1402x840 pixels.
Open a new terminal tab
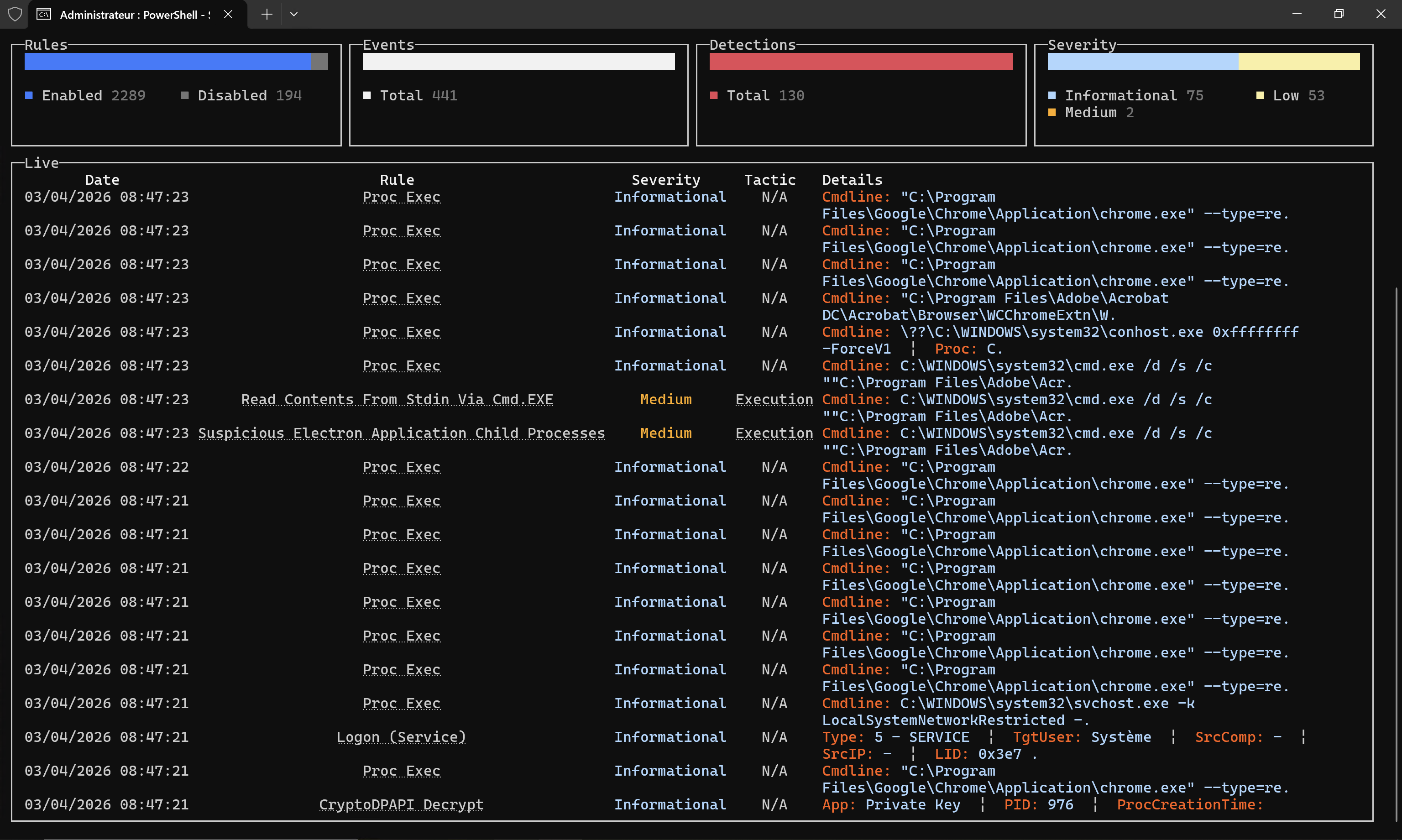coord(267,14)
